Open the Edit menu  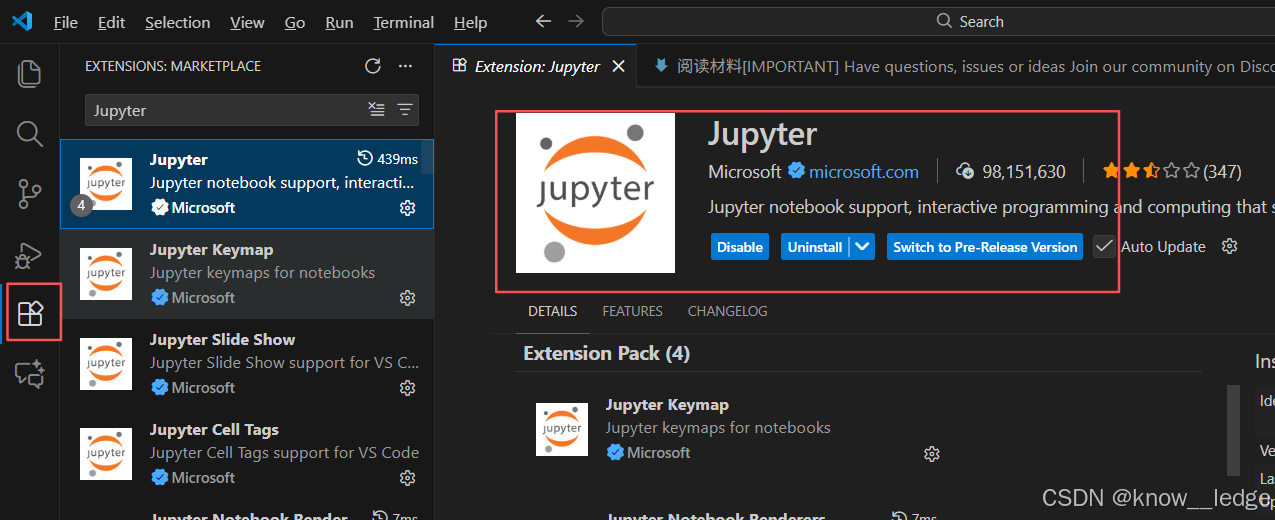tap(112, 22)
